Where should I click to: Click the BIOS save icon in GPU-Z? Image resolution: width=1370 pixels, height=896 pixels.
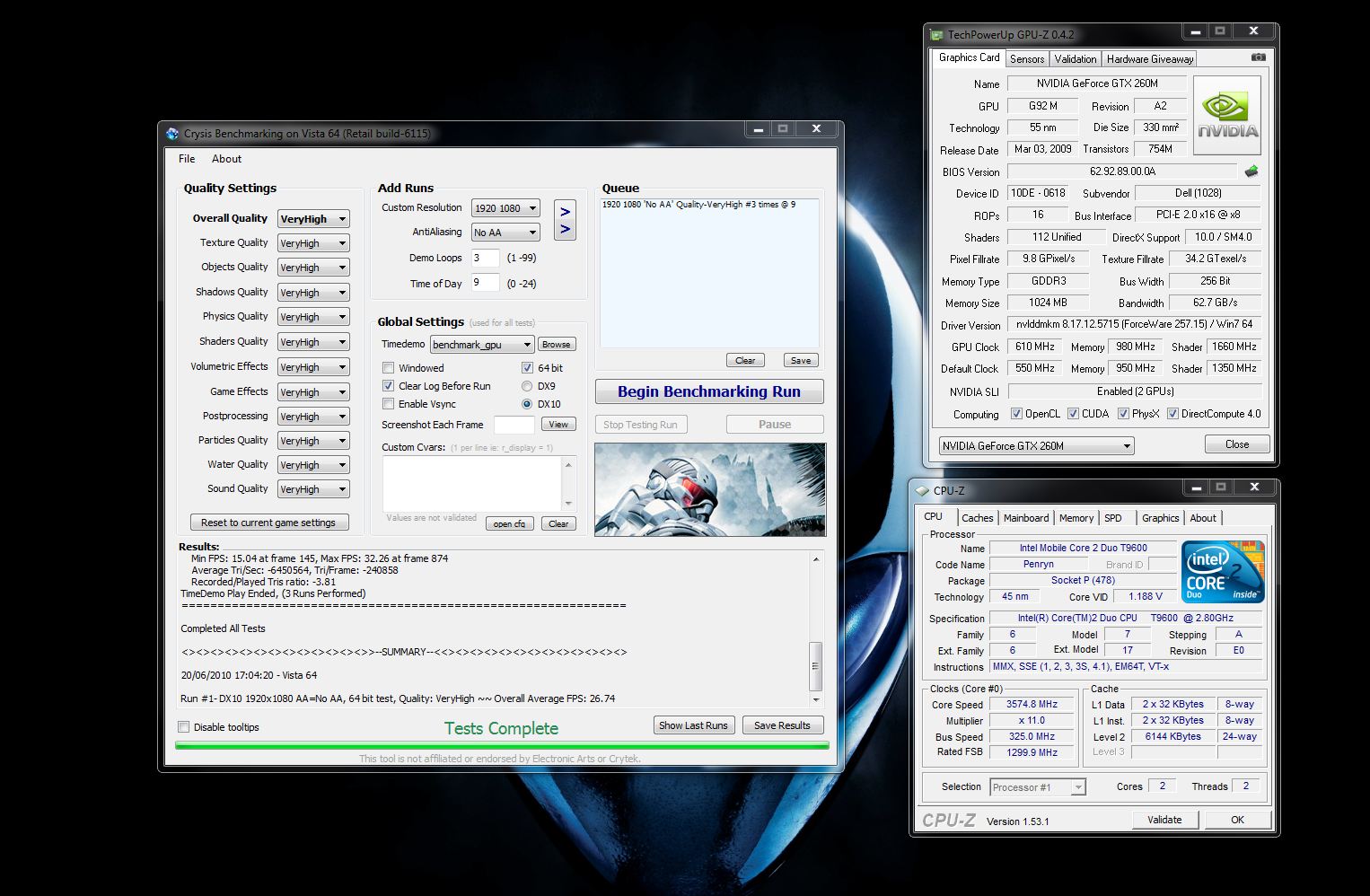(1251, 171)
